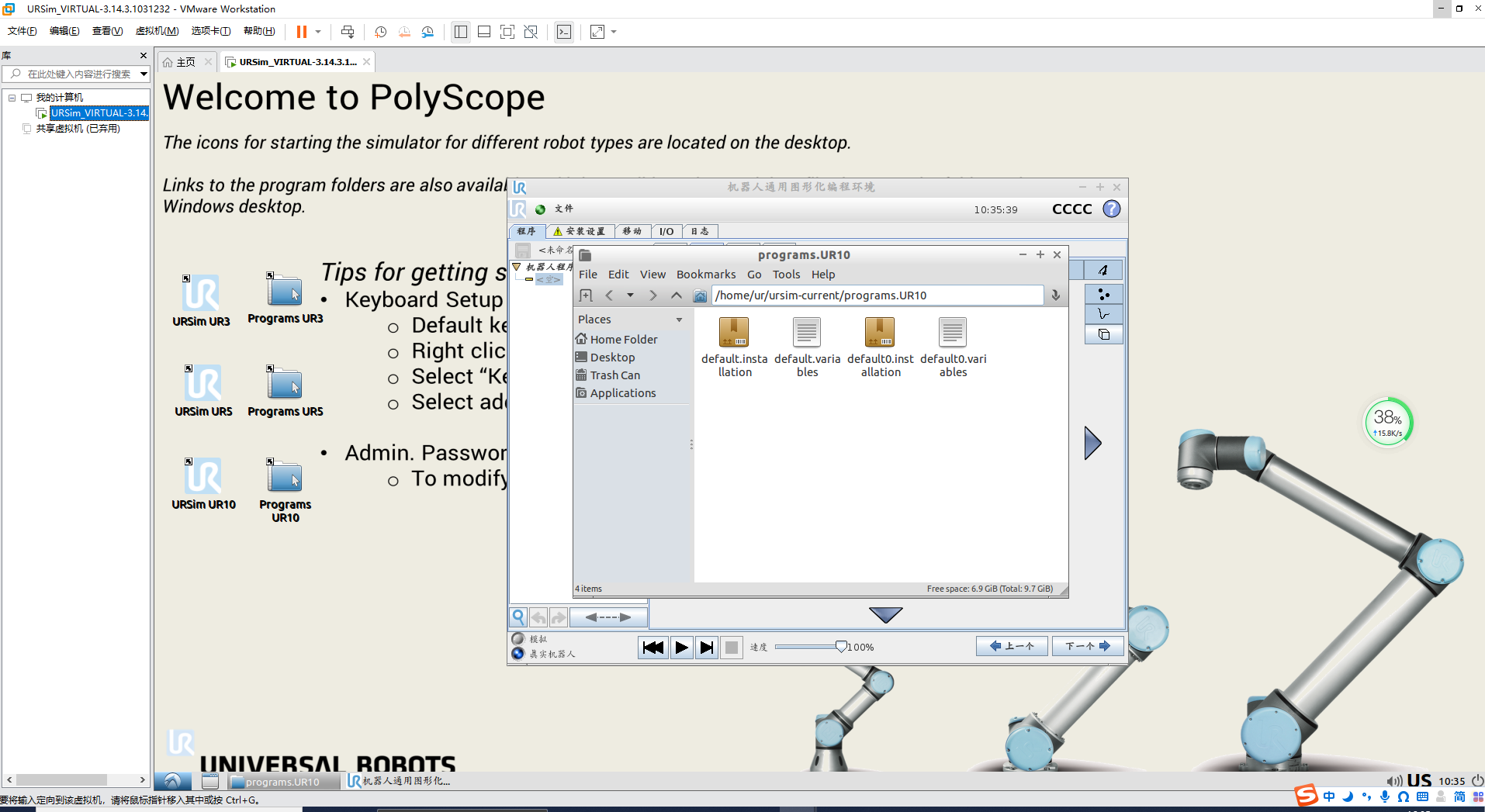1485x812 pixels.
Task: Click the new tab icon in file manager toolbar
Action: (586, 295)
